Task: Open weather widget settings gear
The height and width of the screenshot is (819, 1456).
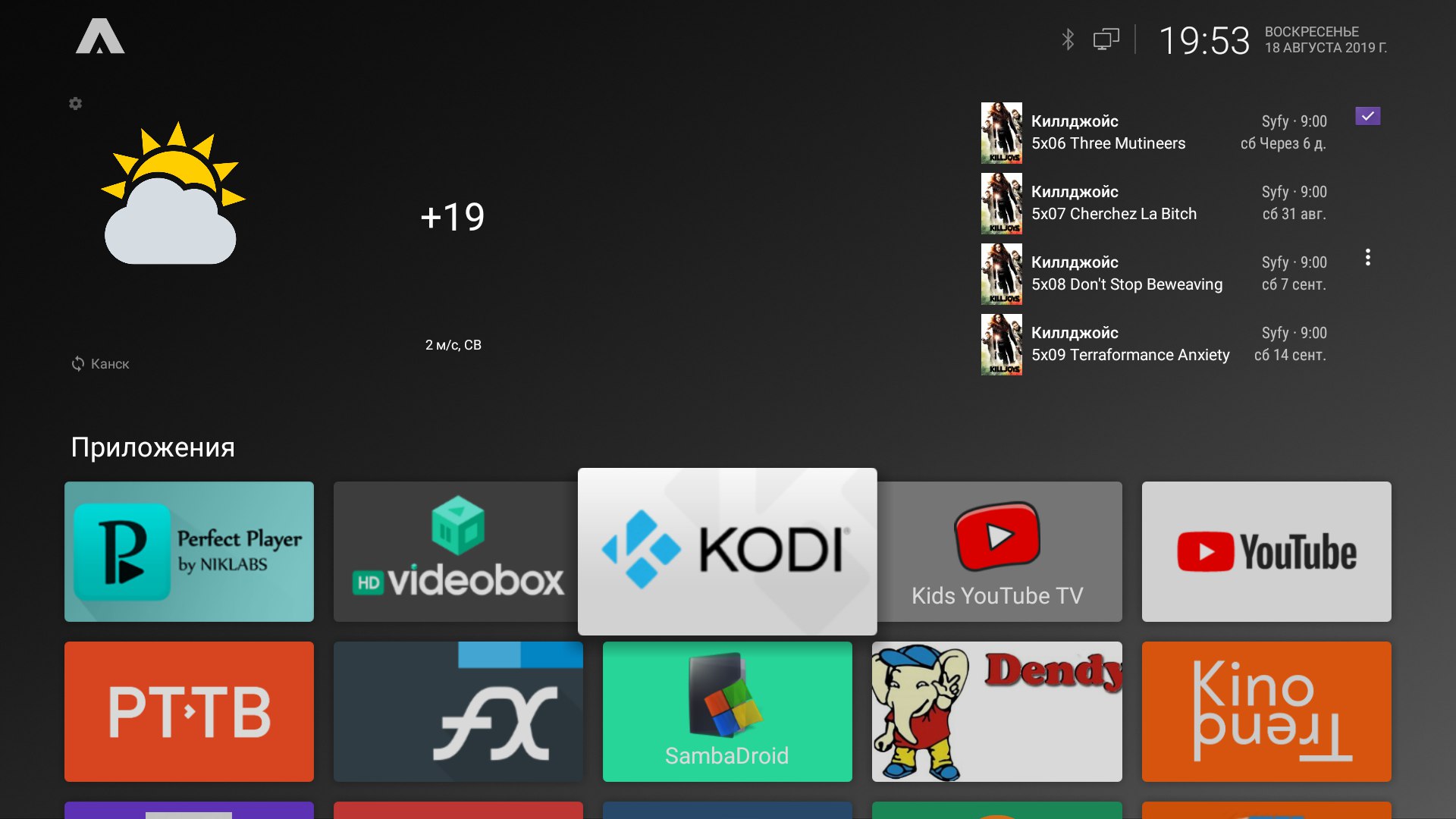Action: click(75, 103)
